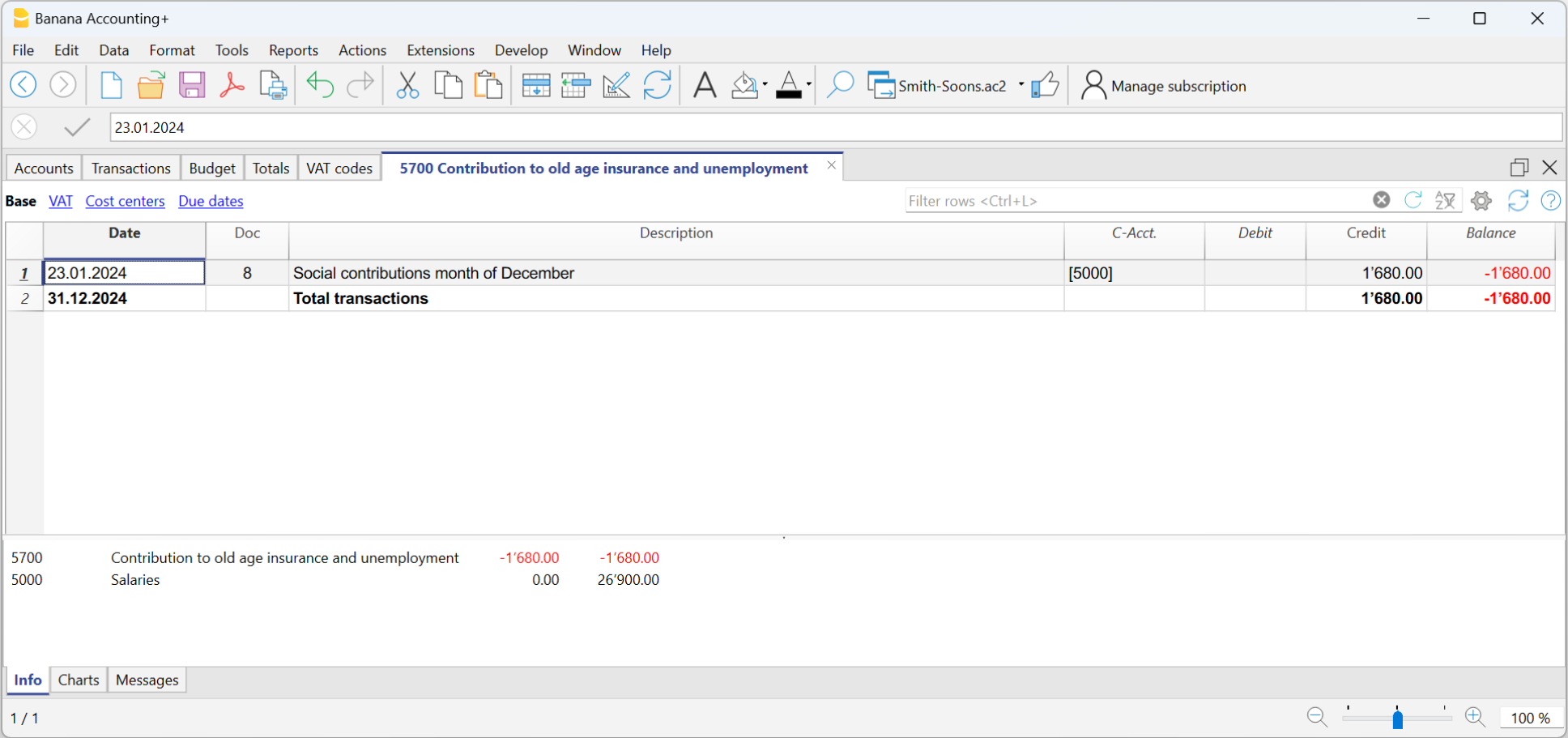Viewport: 1568px width, 738px height.
Task: Open the Cost centers view link
Action: tap(125, 201)
